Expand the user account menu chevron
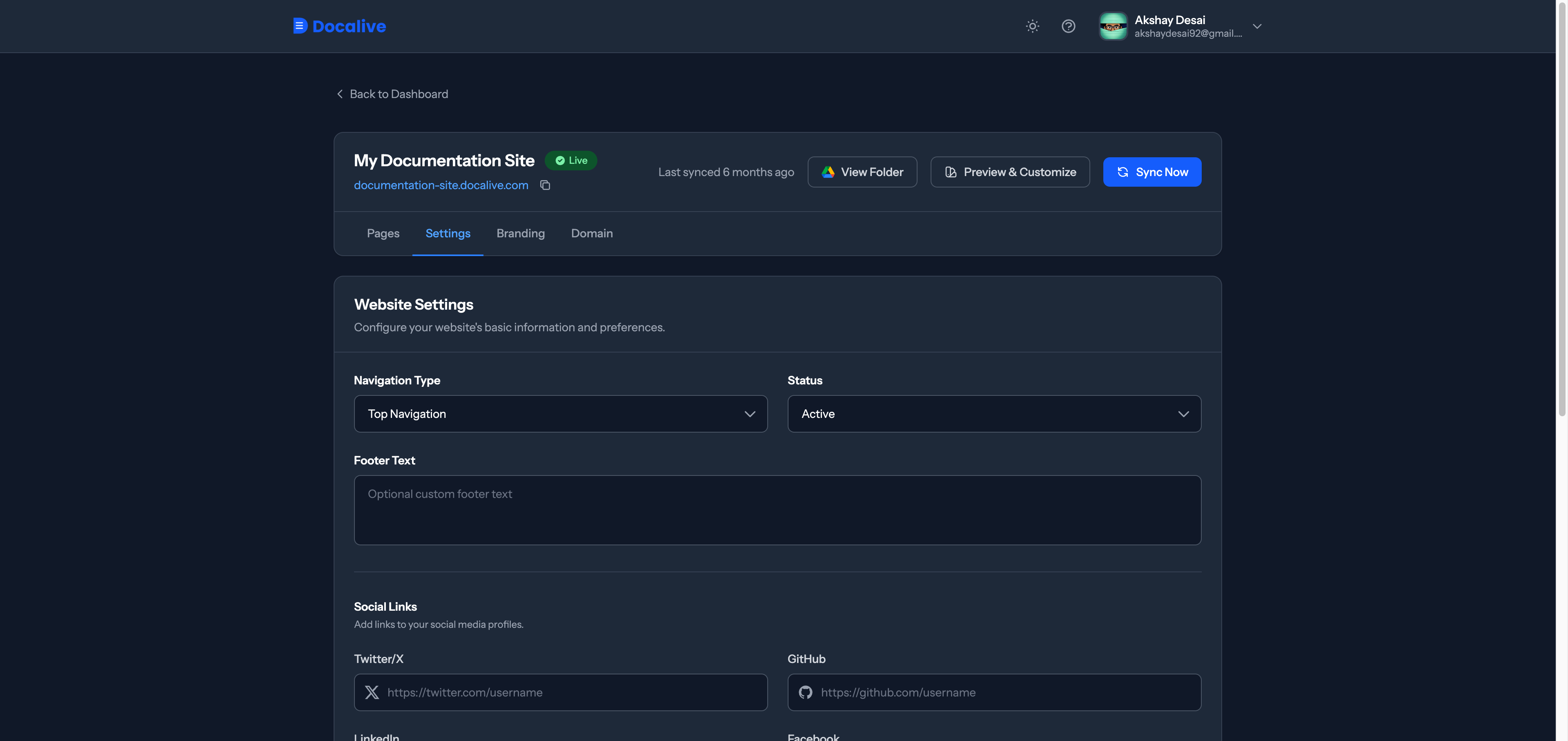 pyautogui.click(x=1257, y=26)
